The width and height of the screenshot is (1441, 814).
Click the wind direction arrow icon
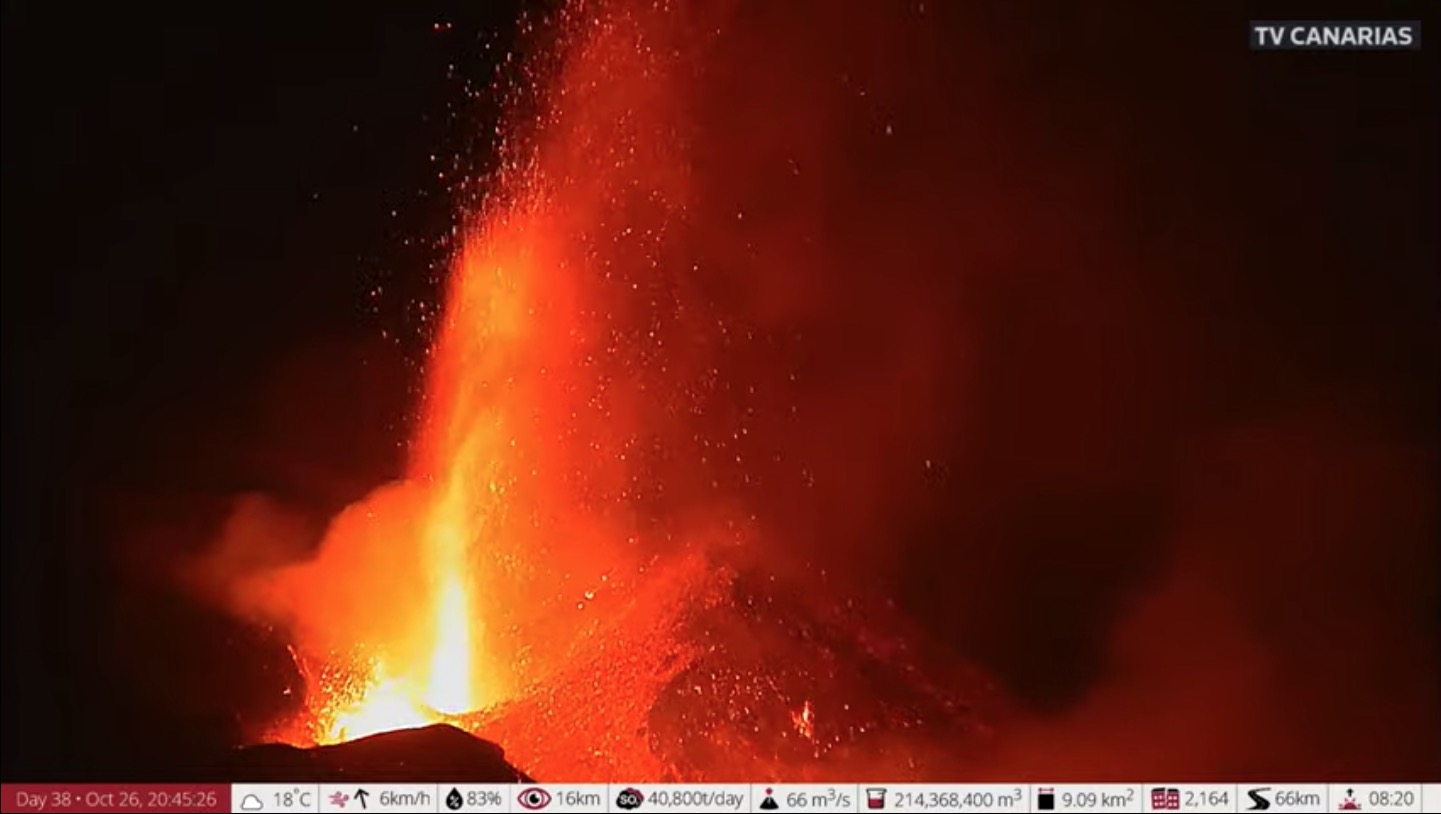(362, 799)
